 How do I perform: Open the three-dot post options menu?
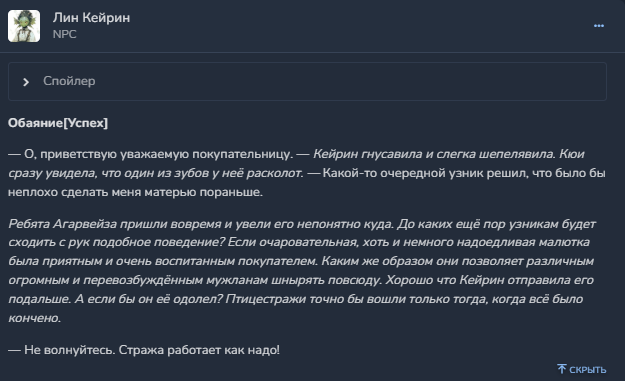(599, 26)
